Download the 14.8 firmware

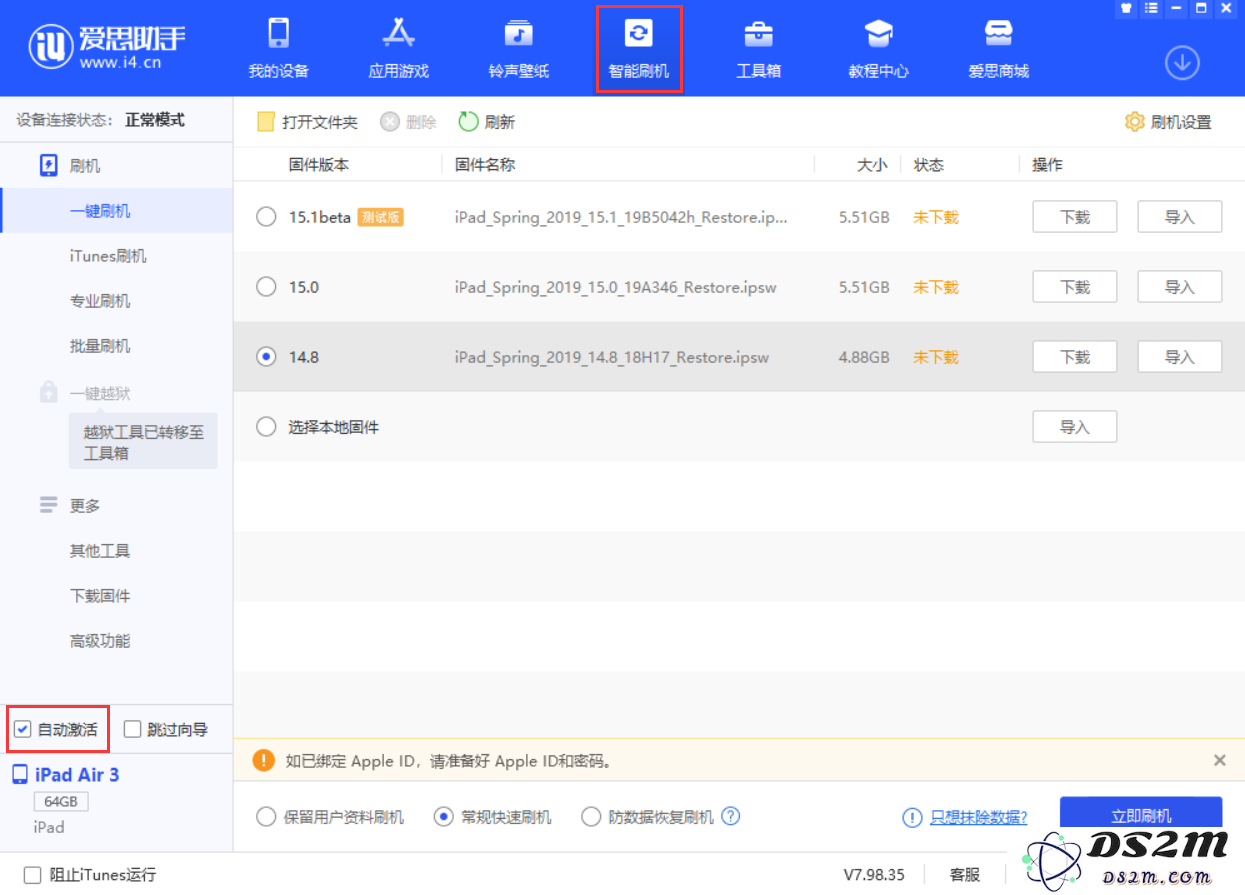pyautogui.click(x=1075, y=357)
